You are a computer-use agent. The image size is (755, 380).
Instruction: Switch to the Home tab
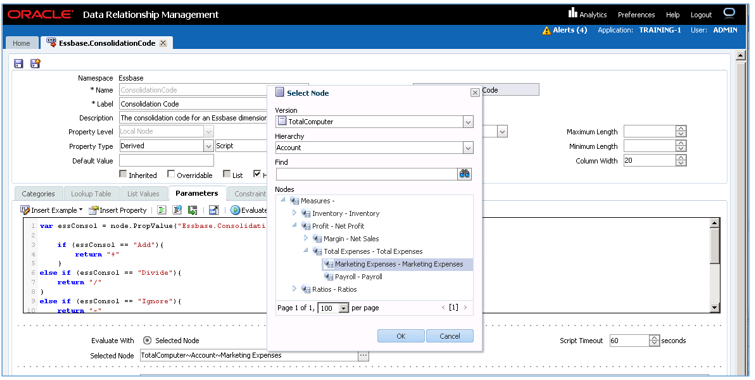click(x=21, y=43)
